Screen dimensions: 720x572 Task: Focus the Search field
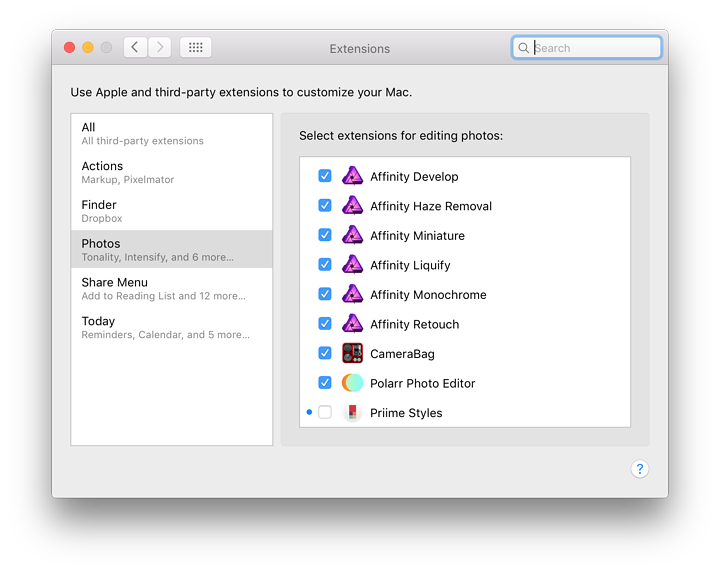586,48
